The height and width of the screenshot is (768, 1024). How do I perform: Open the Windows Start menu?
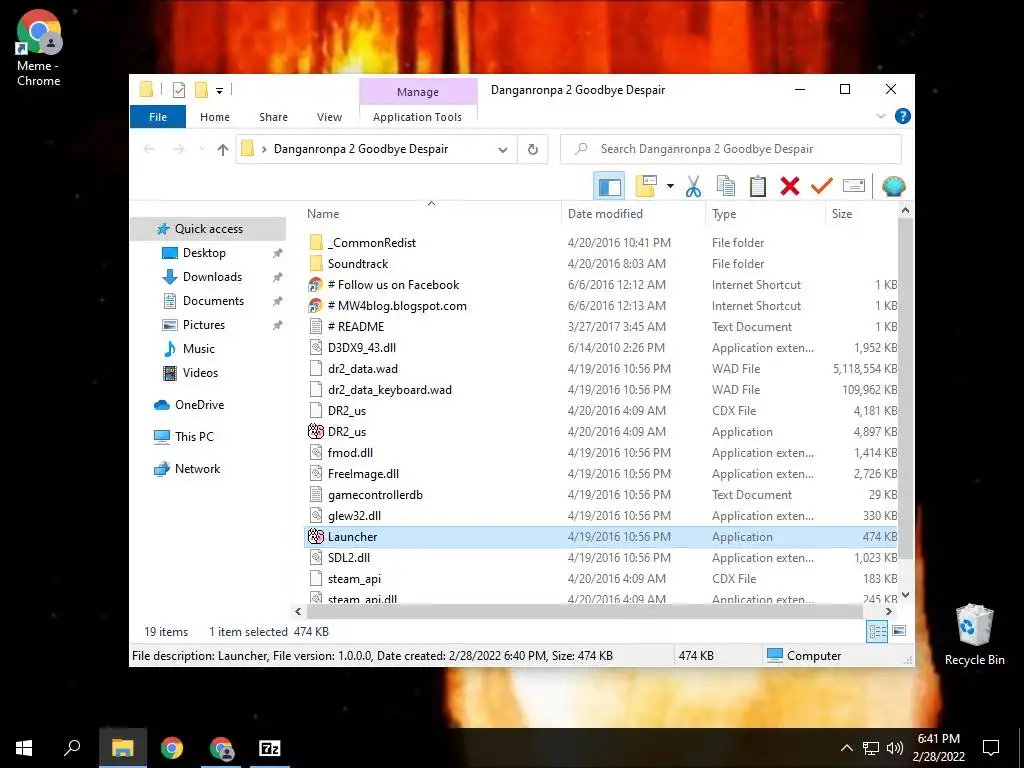pos(24,748)
